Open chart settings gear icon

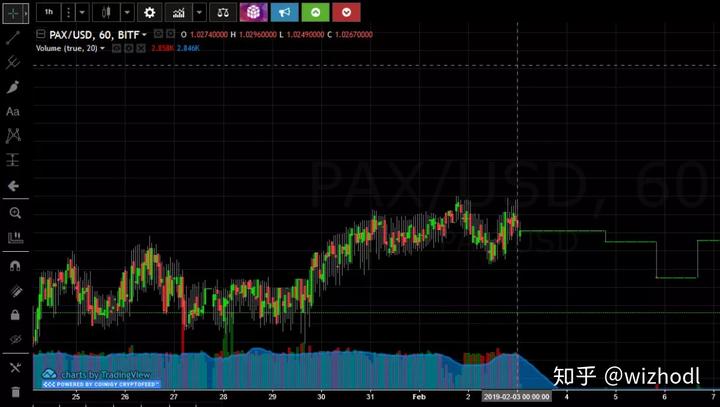click(x=149, y=13)
